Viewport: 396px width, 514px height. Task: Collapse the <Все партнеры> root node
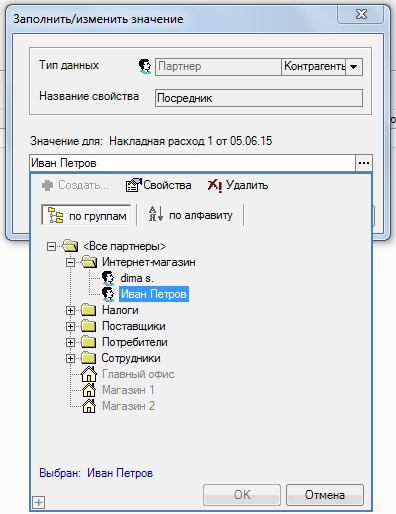click(51, 246)
